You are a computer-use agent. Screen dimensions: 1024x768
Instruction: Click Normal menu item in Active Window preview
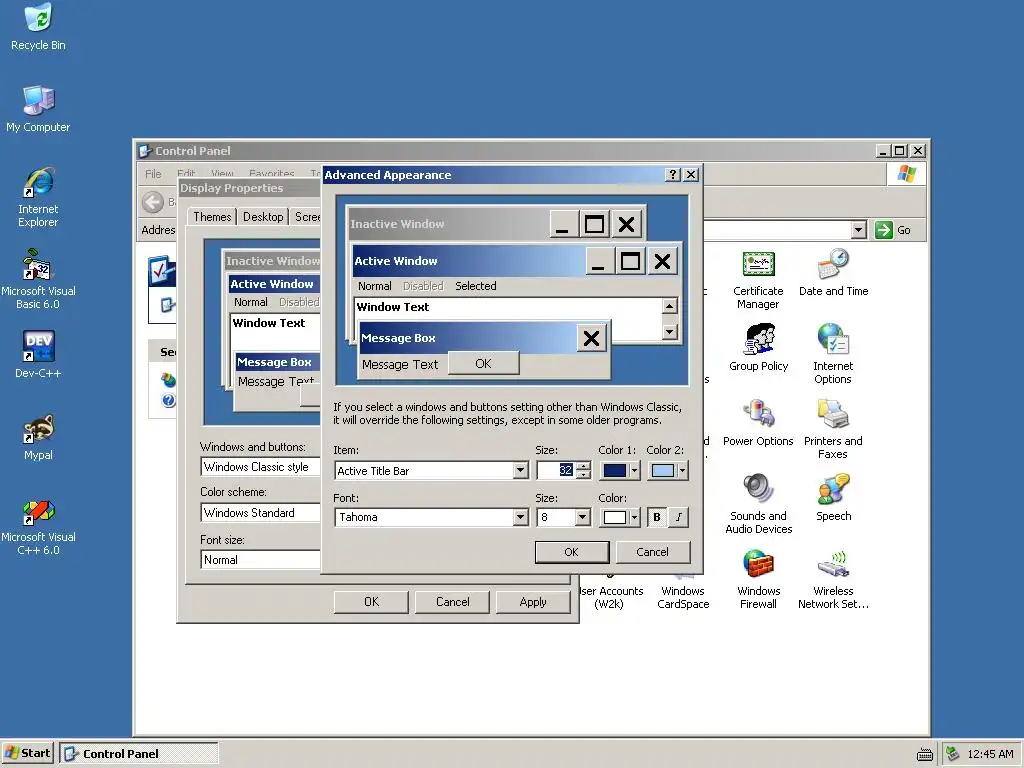(374, 286)
